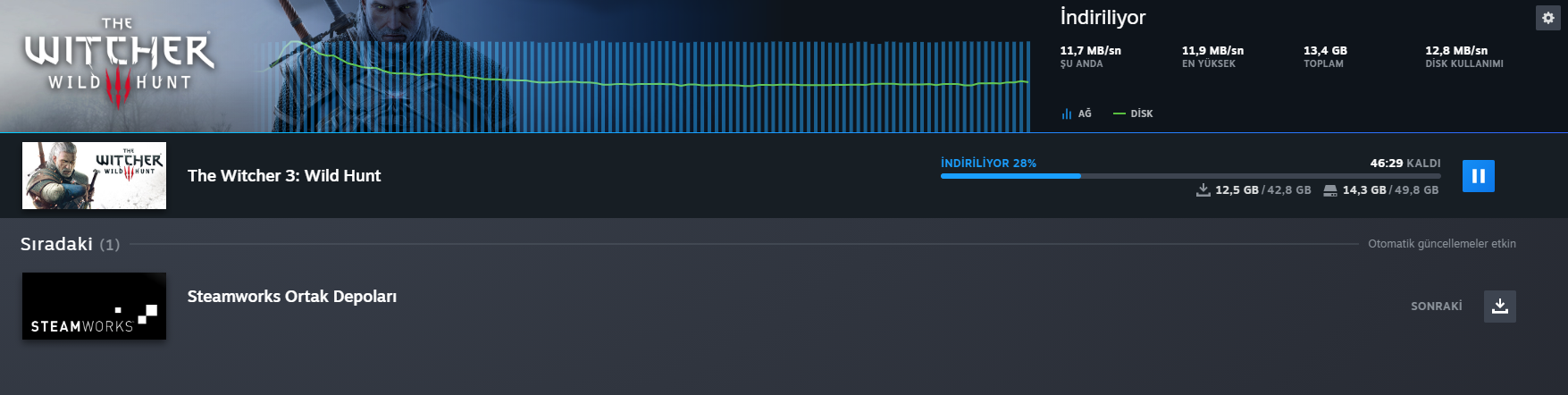
Task: Click the 'İndiriliyor' header title
Action: [1103, 17]
